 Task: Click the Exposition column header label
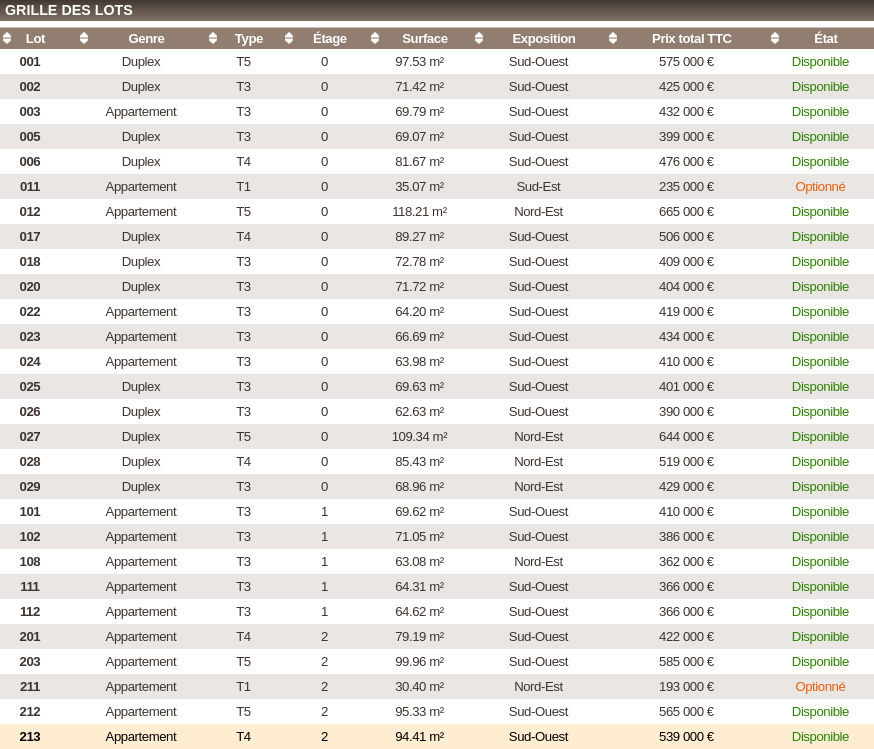point(543,38)
